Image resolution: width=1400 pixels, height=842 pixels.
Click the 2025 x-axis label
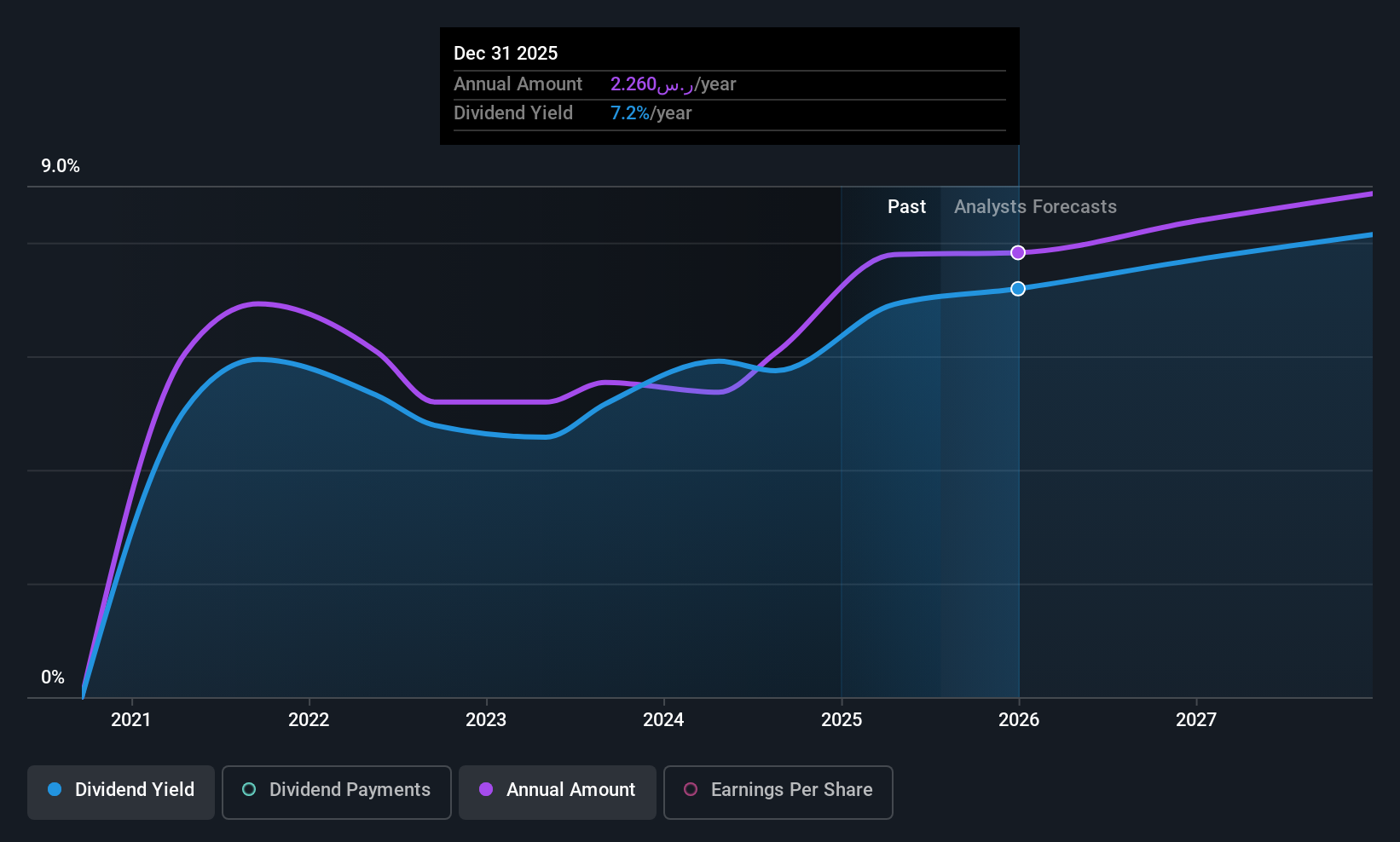(842, 720)
